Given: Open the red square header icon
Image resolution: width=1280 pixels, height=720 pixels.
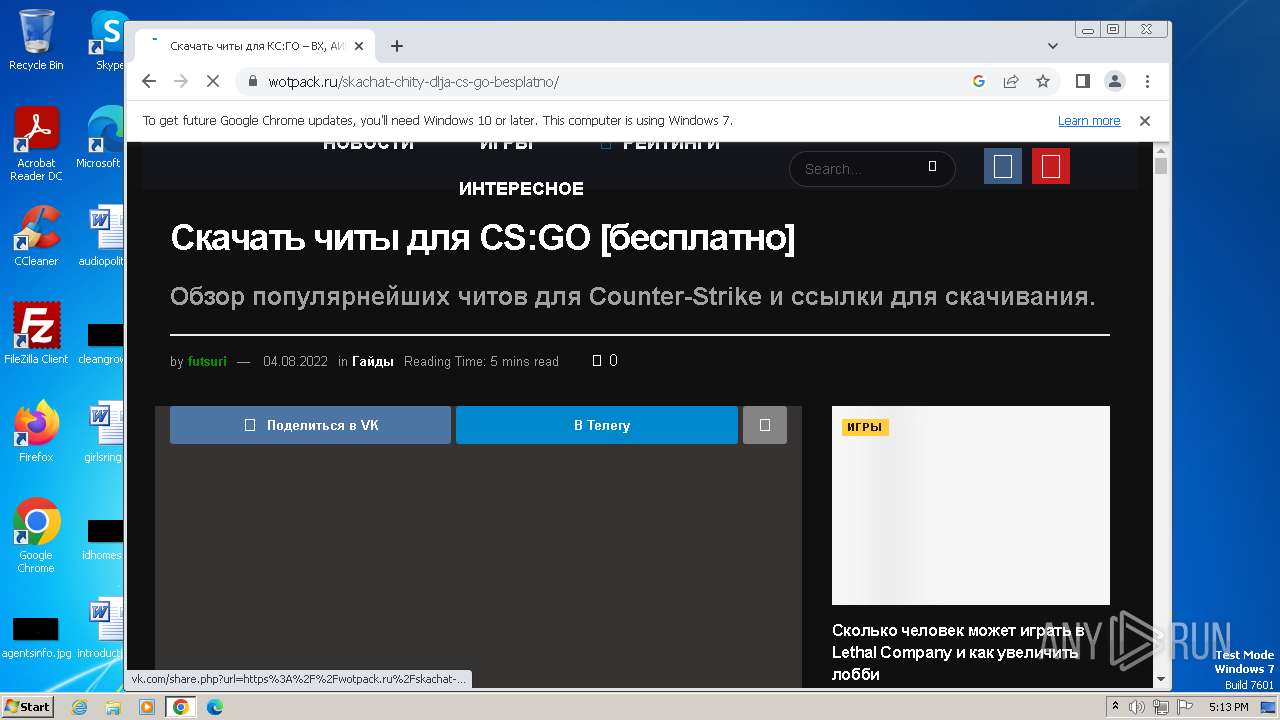Looking at the screenshot, I should click(x=1051, y=166).
